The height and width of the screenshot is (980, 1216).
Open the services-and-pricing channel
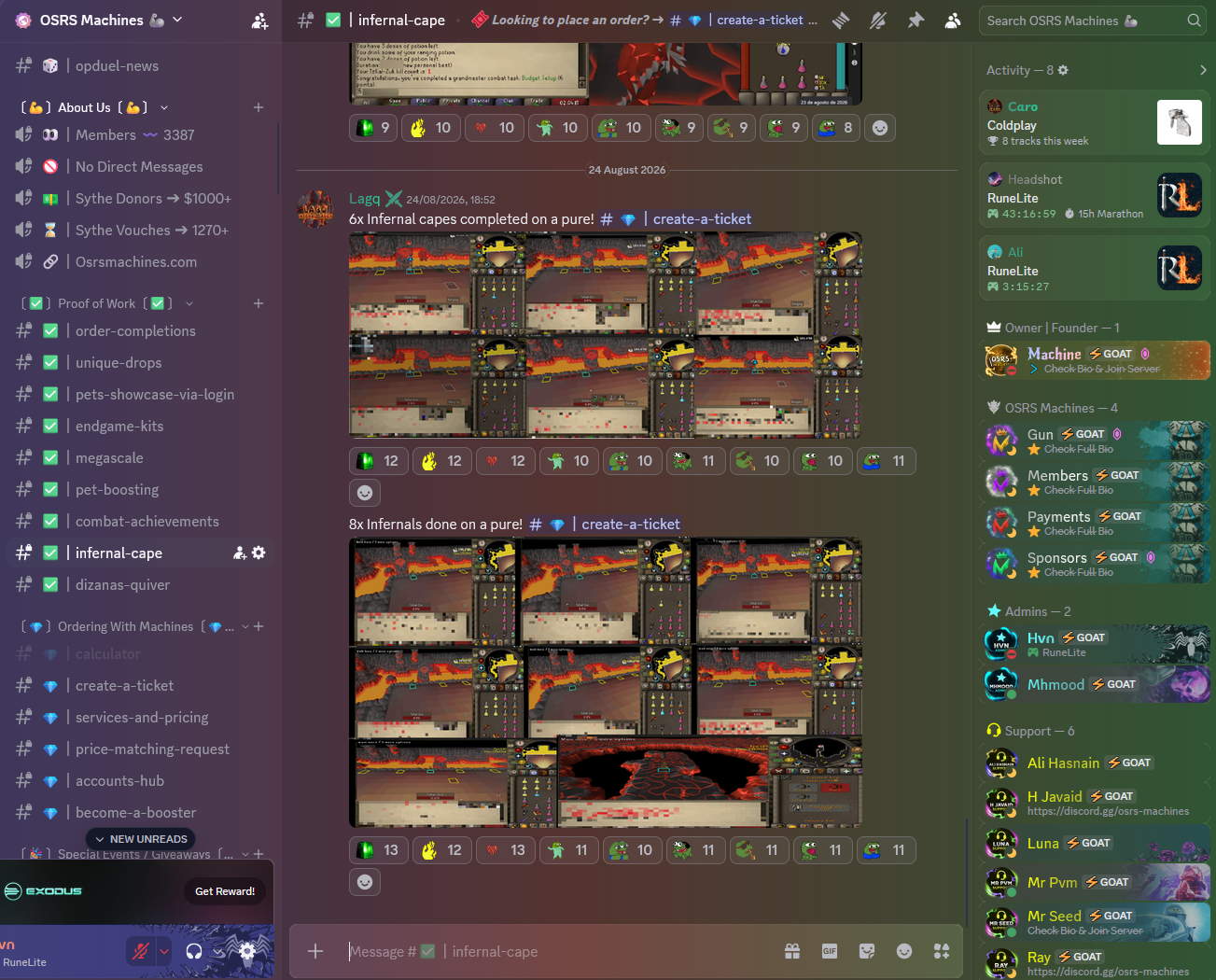point(140,718)
